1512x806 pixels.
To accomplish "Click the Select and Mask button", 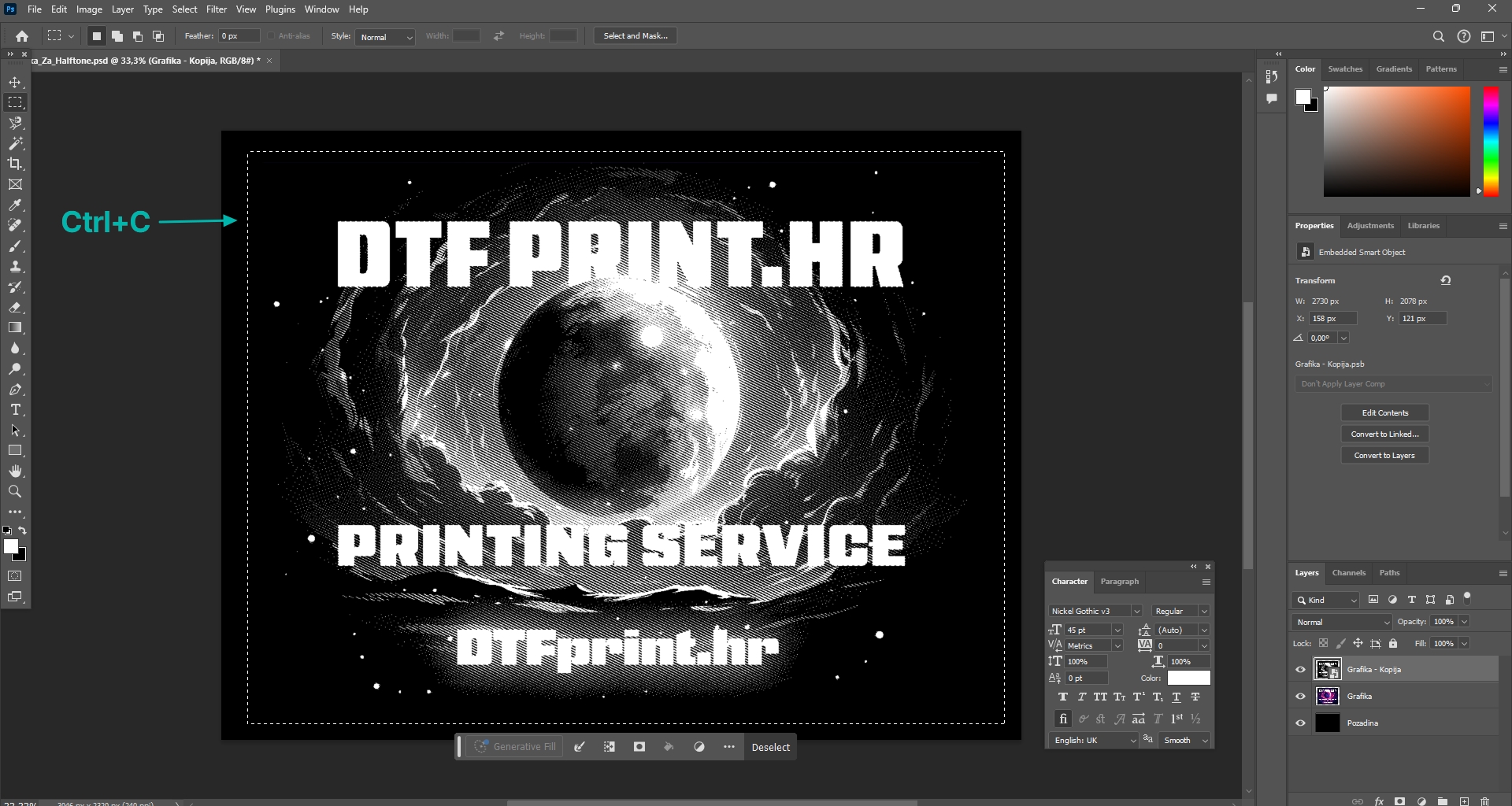I will [636, 36].
